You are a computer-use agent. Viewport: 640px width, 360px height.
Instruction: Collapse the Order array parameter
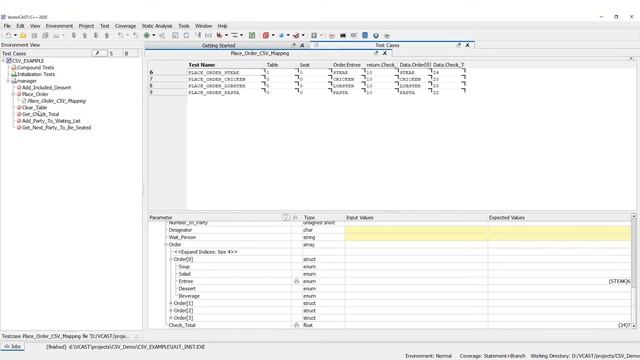166,244
